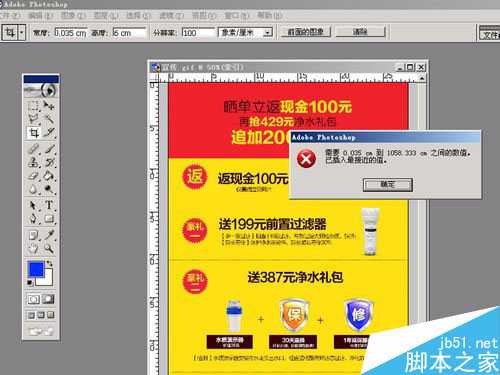
Task: Swap foreground and background colors
Action: (50, 263)
